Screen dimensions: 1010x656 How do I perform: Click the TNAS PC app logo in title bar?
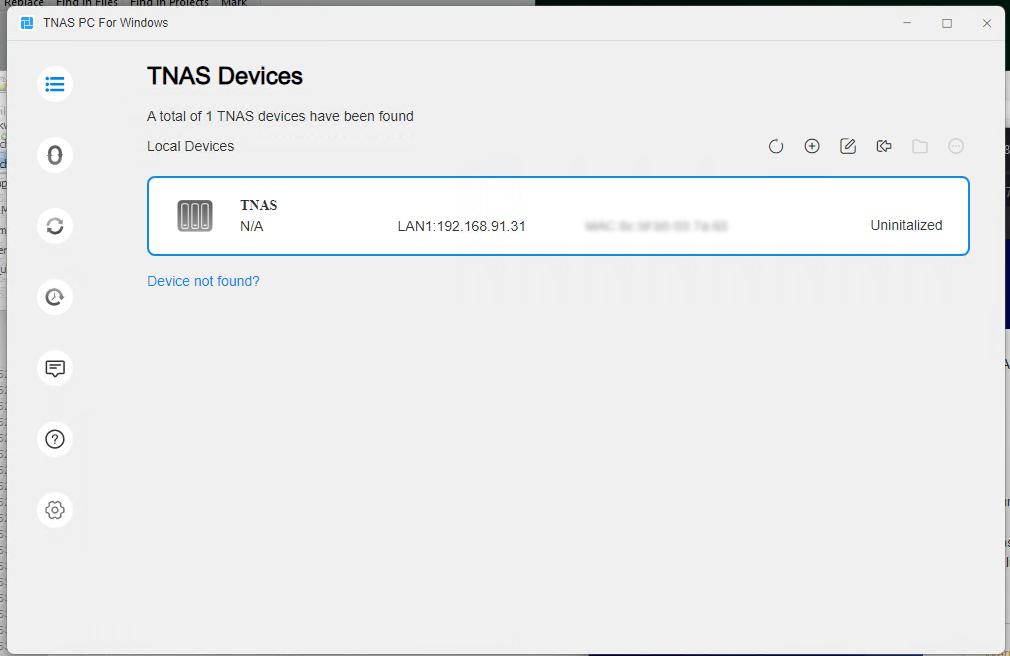27,23
